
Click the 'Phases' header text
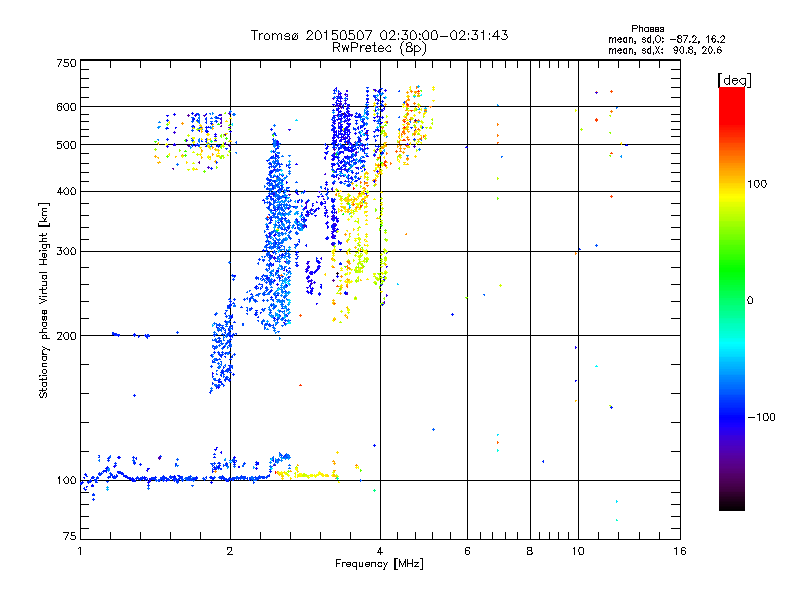[647, 29]
